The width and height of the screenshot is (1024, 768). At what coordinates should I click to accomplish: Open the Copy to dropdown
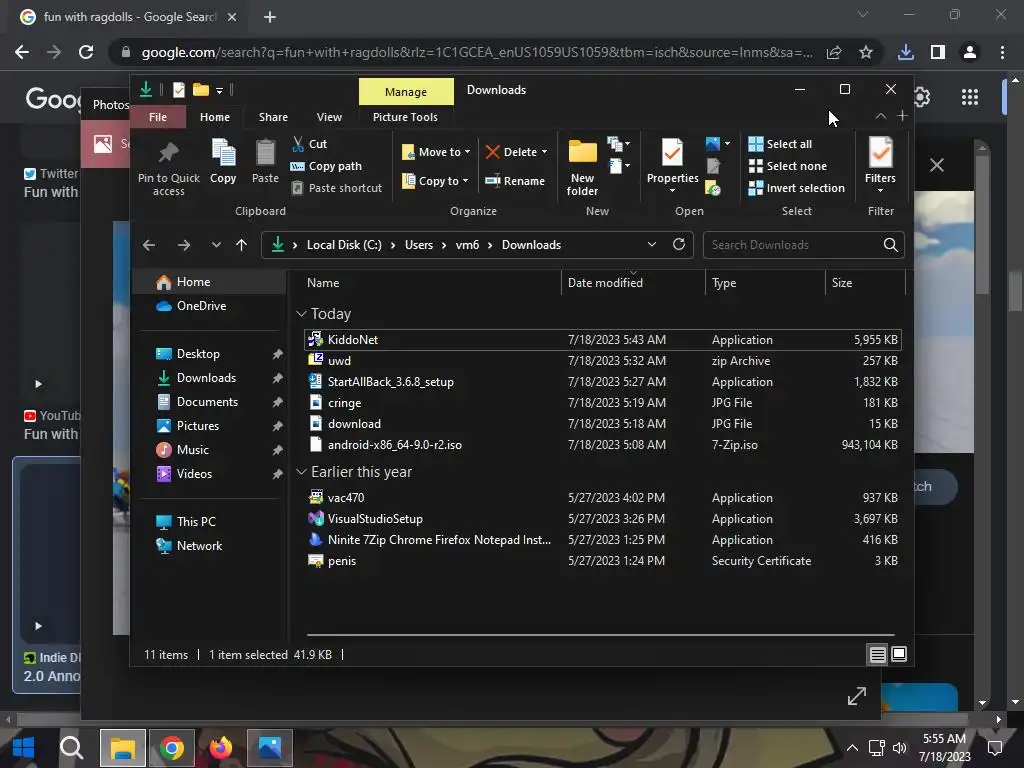click(436, 181)
